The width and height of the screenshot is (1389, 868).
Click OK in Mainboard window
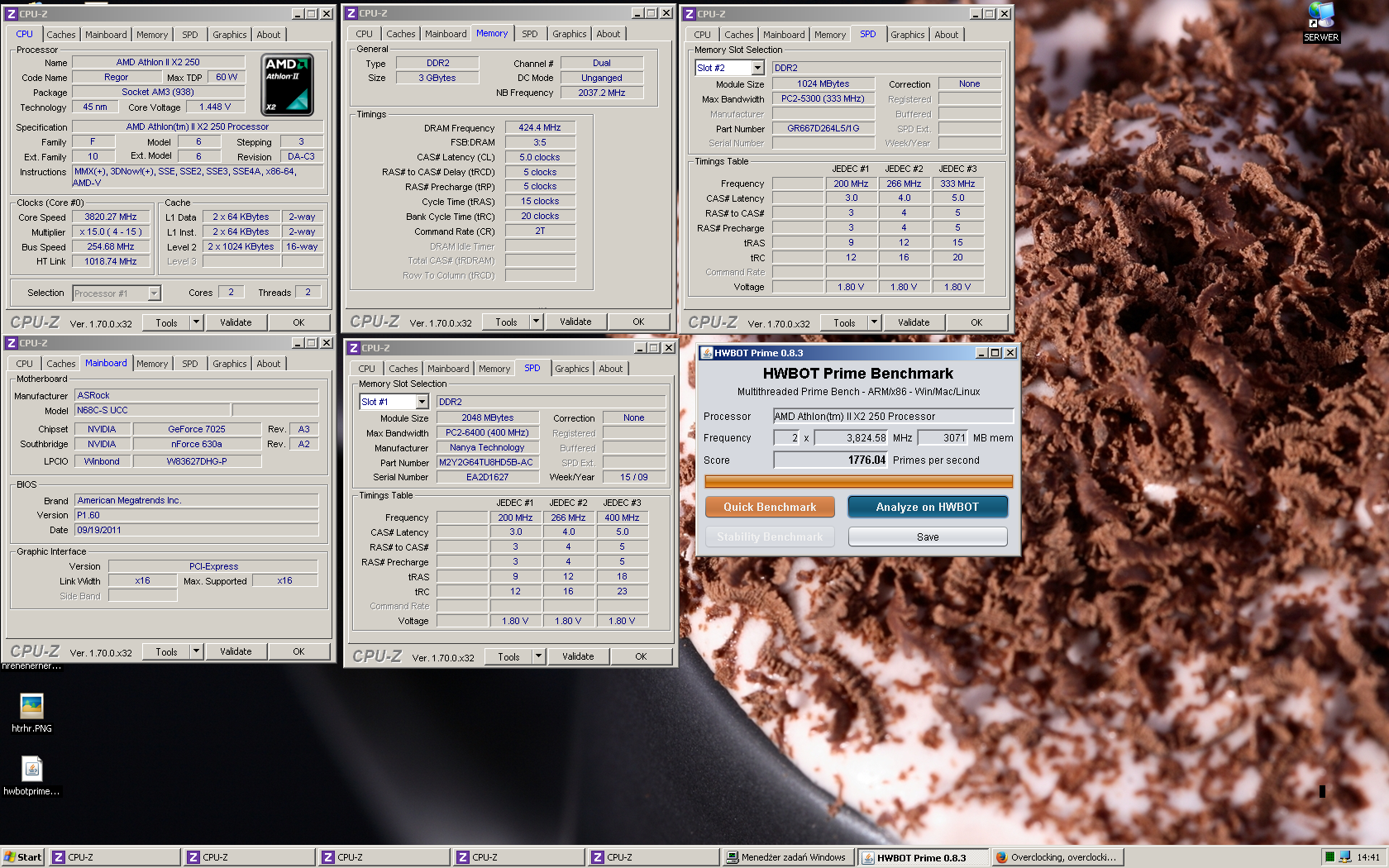click(298, 651)
